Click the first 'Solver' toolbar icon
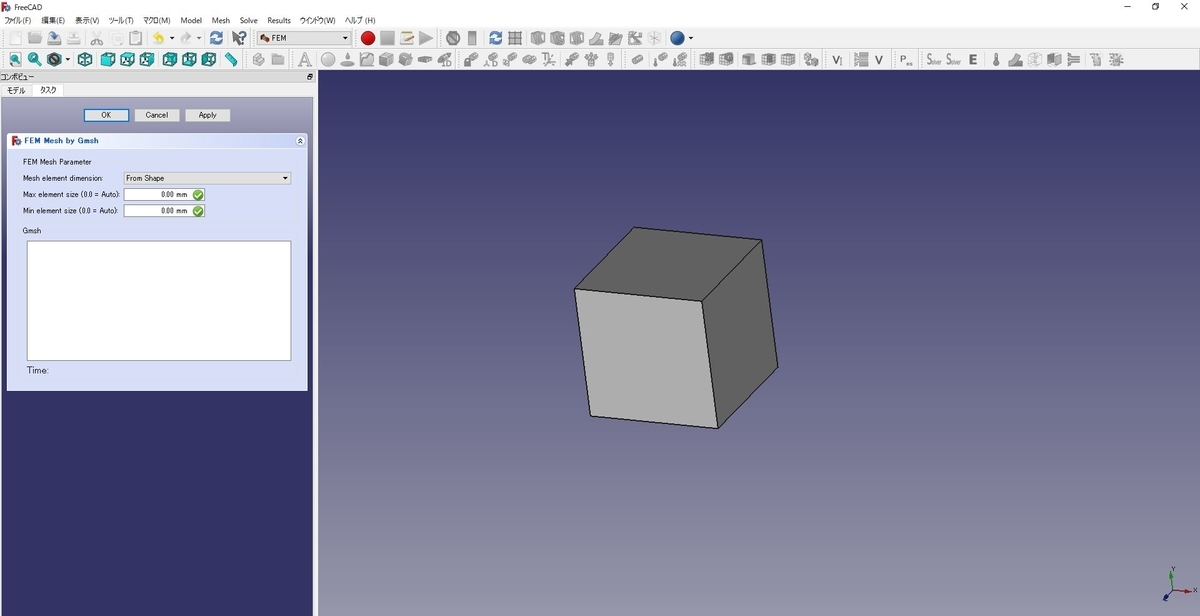 934,60
